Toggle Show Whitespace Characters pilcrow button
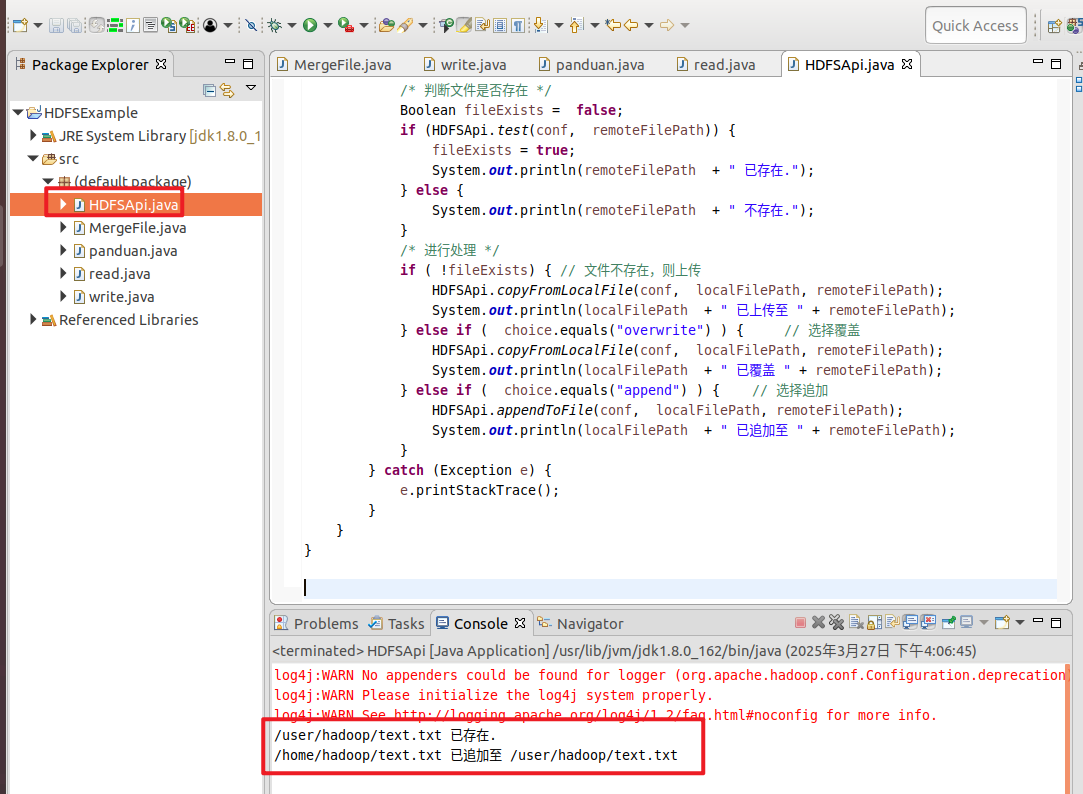 pos(518,25)
